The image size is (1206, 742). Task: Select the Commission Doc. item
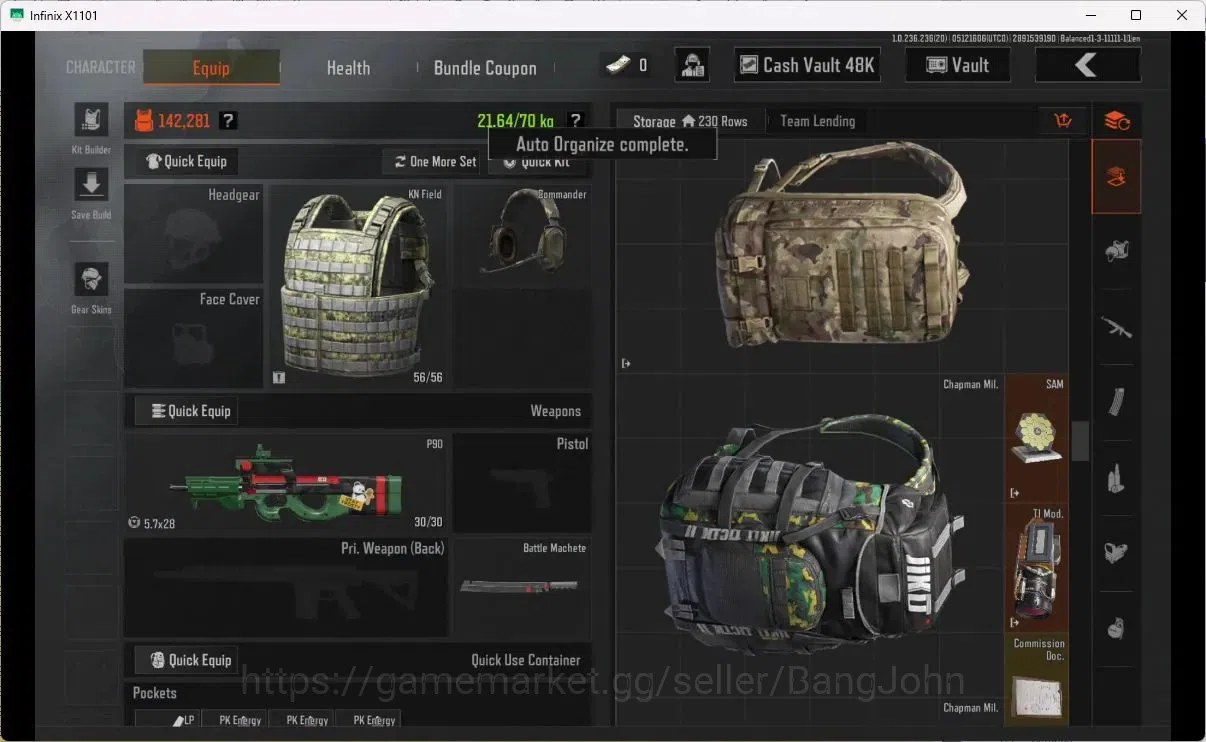[x=1037, y=679]
